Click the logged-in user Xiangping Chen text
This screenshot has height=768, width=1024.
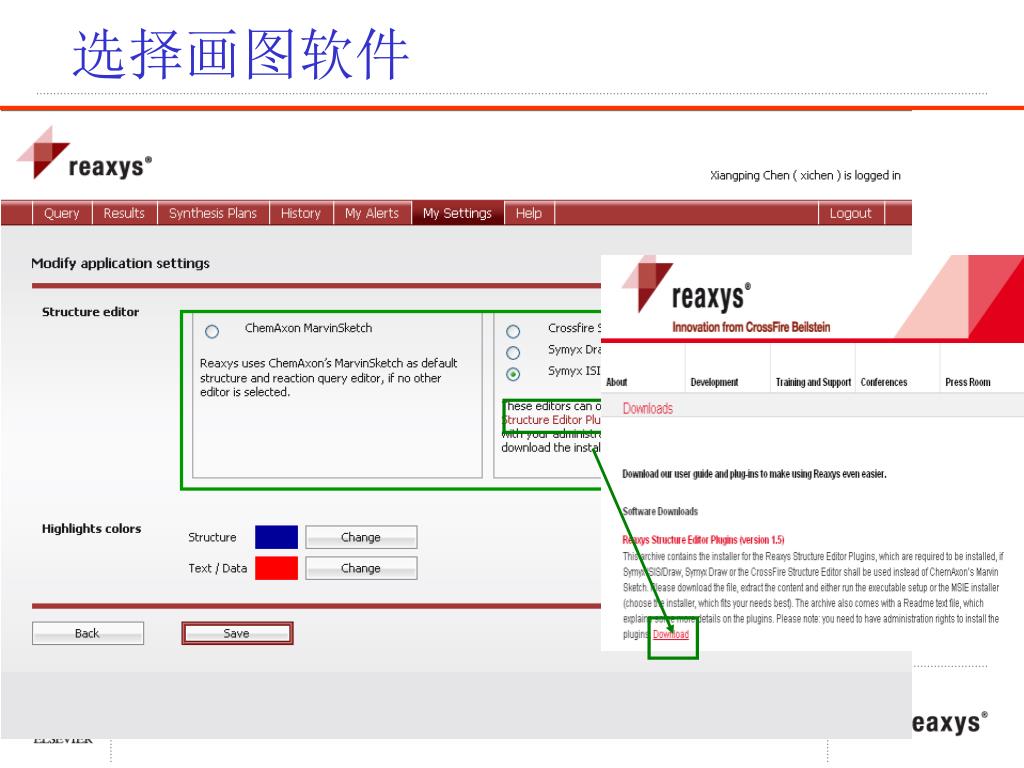tap(805, 175)
